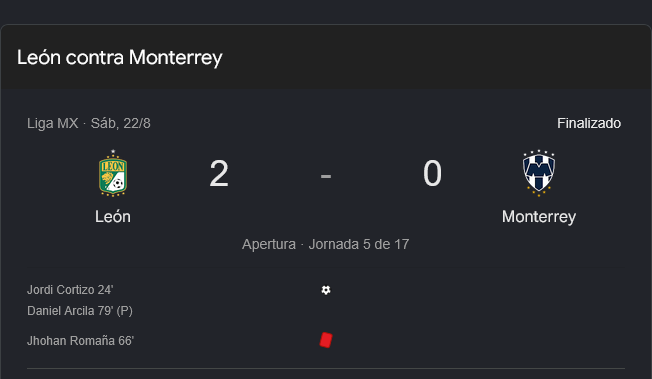Click the (P) penalty indicator
The width and height of the screenshot is (652, 379).
[124, 311]
